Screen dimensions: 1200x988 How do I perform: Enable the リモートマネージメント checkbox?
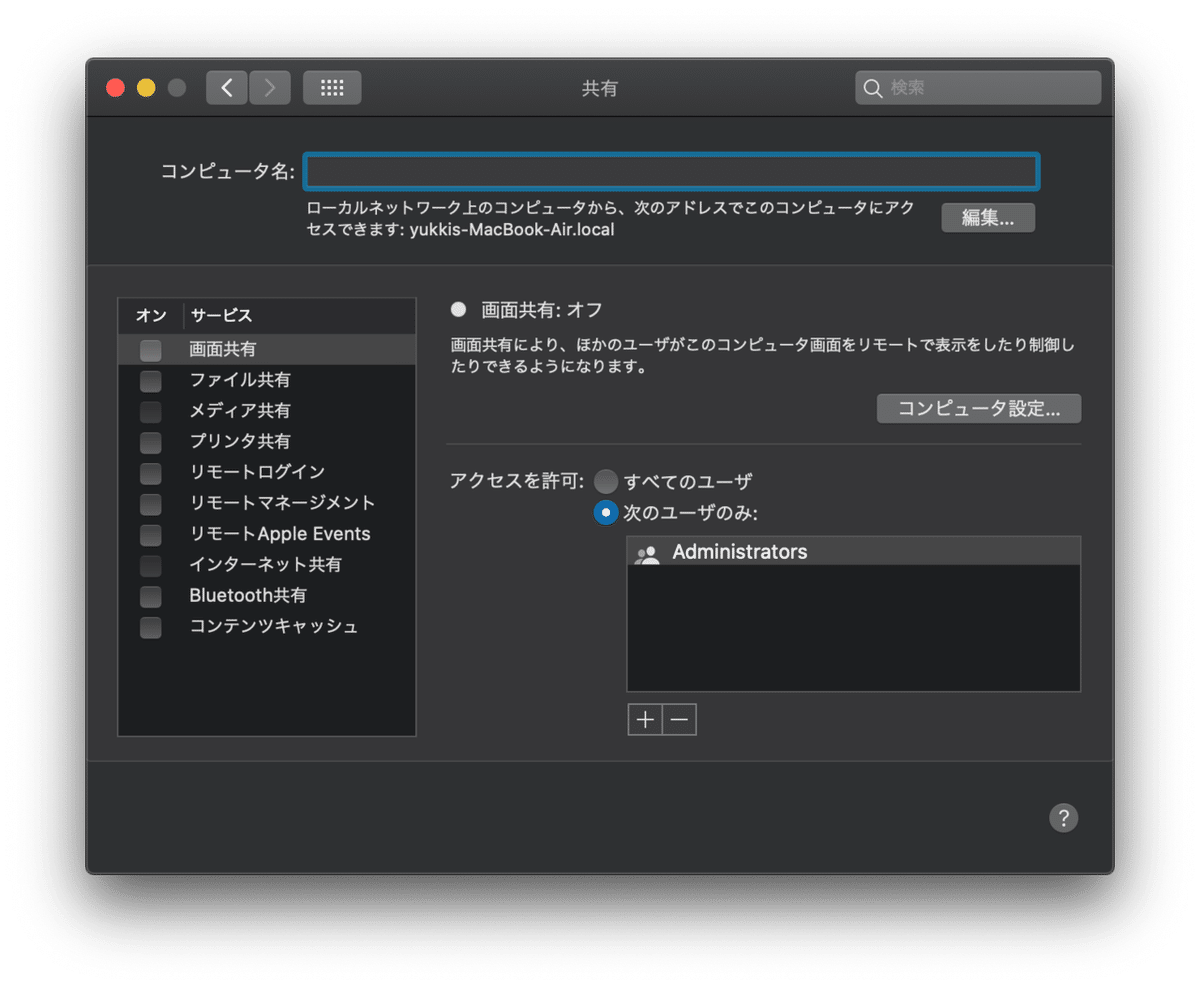[x=151, y=504]
